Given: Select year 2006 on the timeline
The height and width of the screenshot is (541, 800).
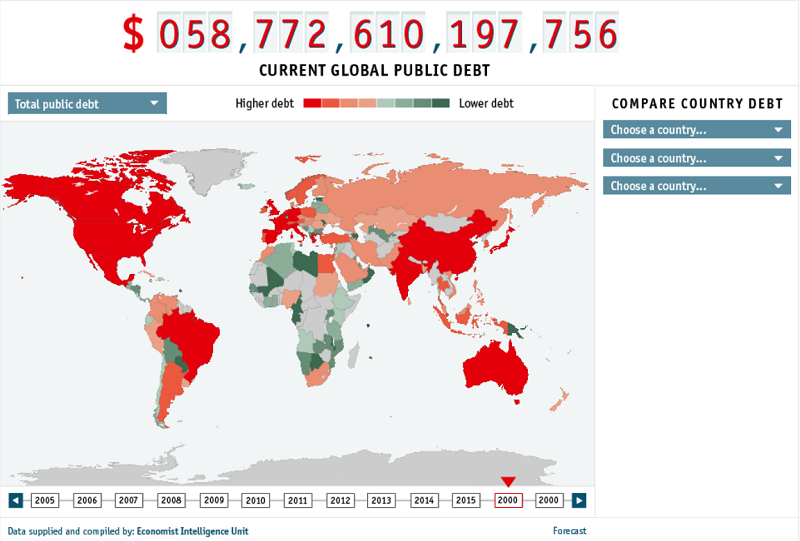Looking at the screenshot, I should [87, 500].
